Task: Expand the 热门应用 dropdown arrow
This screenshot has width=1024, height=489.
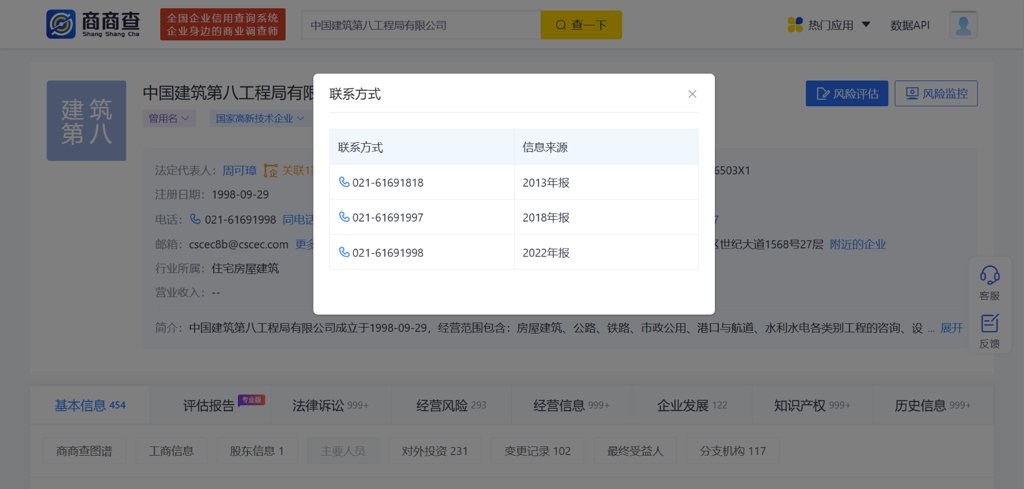Action: tap(866, 25)
